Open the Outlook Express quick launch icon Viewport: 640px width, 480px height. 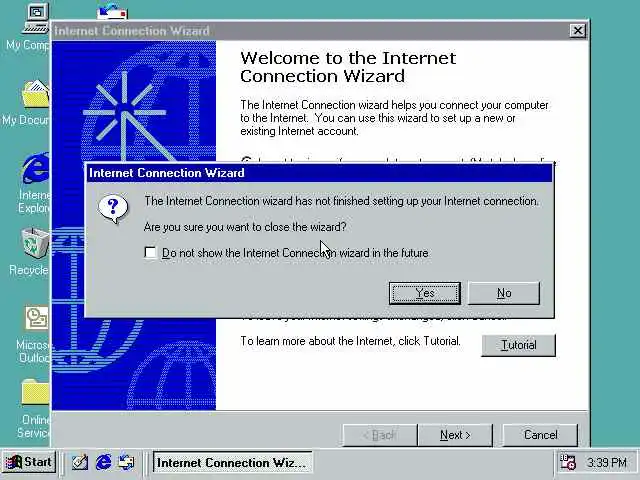126,462
